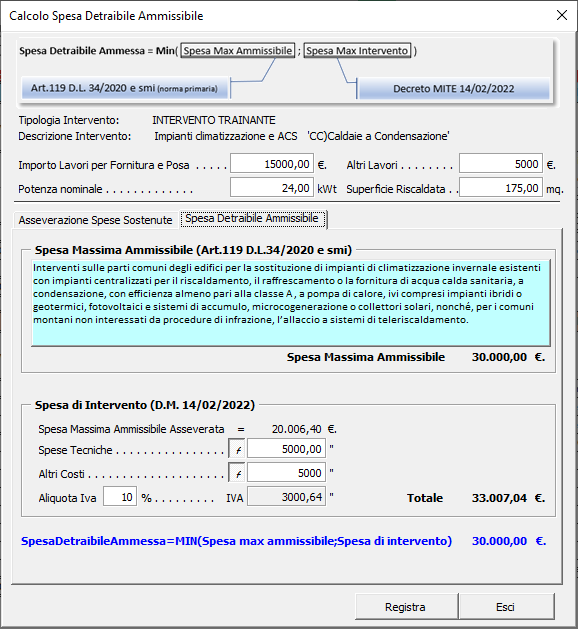Click the formula icon next to Spese Tecniche
Screen dimensions: 578x629
tap(237, 449)
